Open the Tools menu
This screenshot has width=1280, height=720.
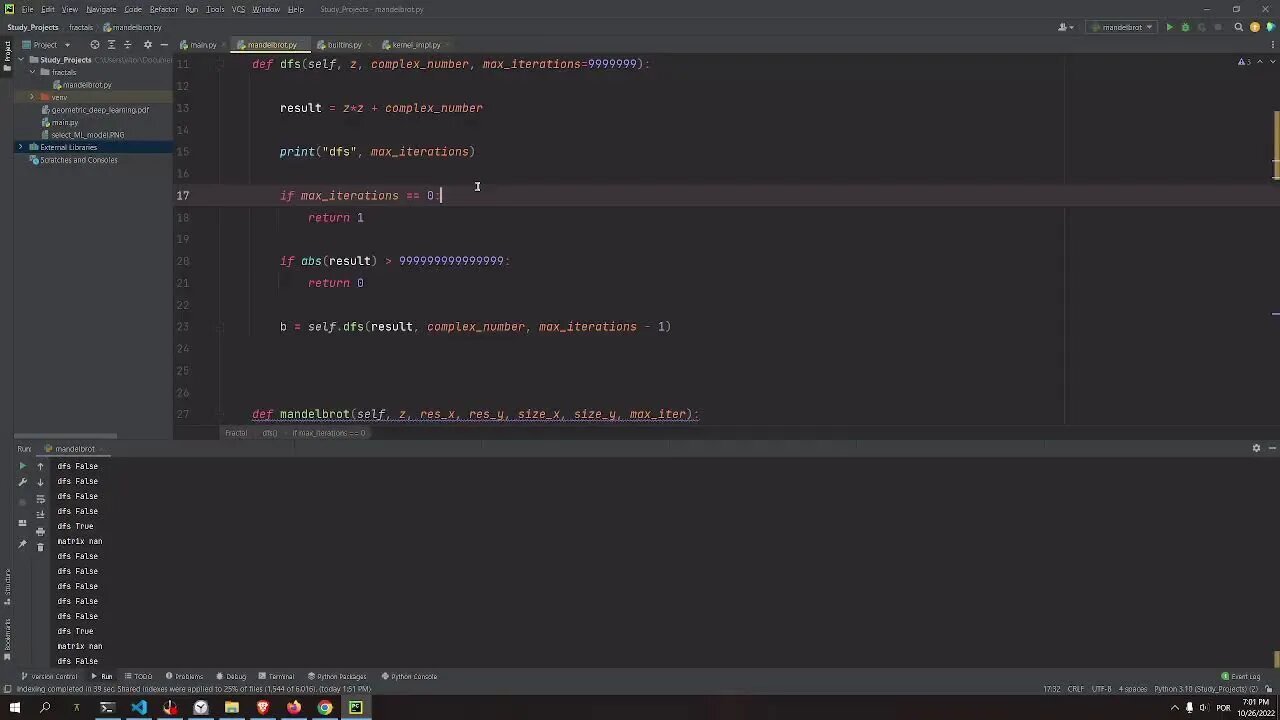tap(215, 9)
